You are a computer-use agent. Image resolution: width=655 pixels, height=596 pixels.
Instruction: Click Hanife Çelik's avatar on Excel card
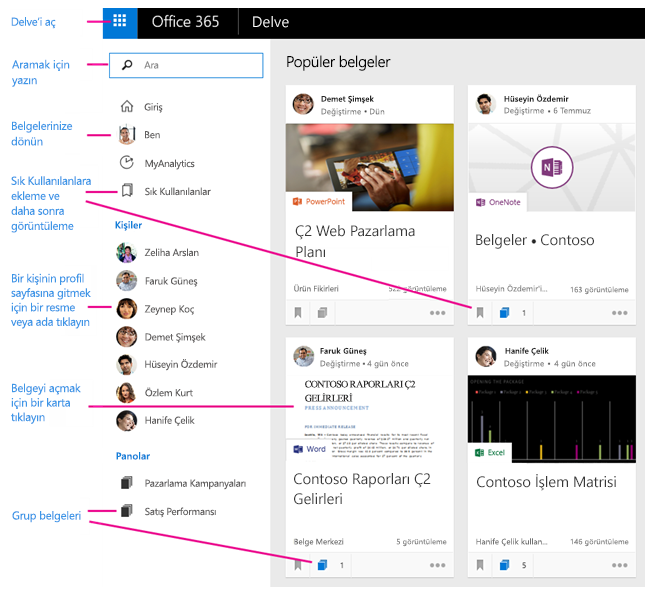pyautogui.click(x=486, y=356)
